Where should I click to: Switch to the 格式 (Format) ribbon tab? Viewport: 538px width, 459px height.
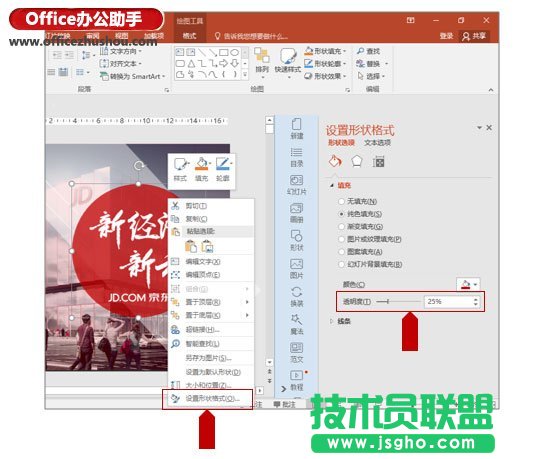point(189,36)
